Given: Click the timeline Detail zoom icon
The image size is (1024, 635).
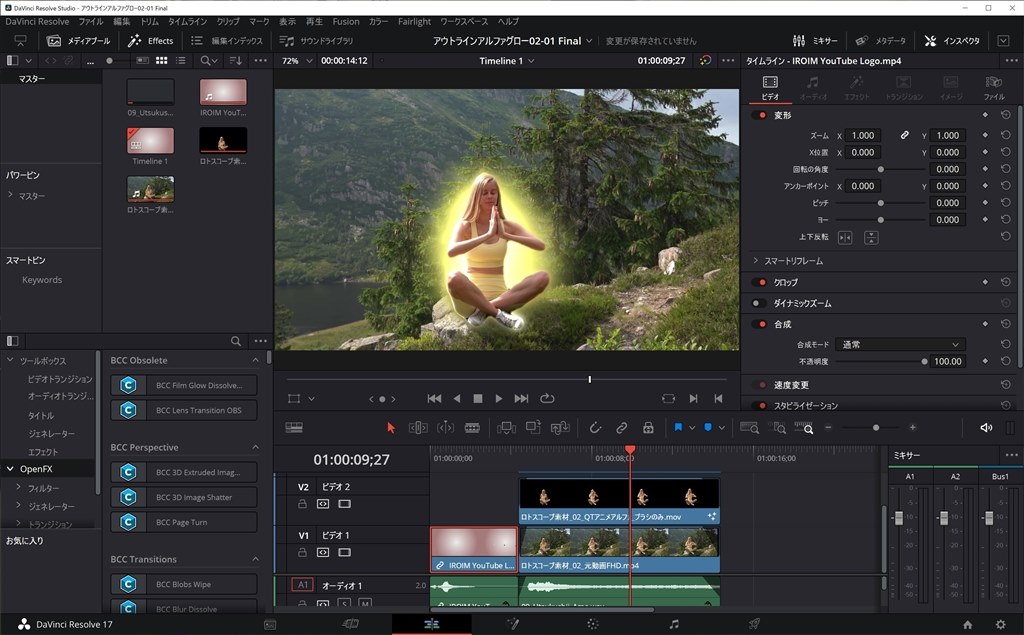Looking at the screenshot, I should (x=779, y=428).
